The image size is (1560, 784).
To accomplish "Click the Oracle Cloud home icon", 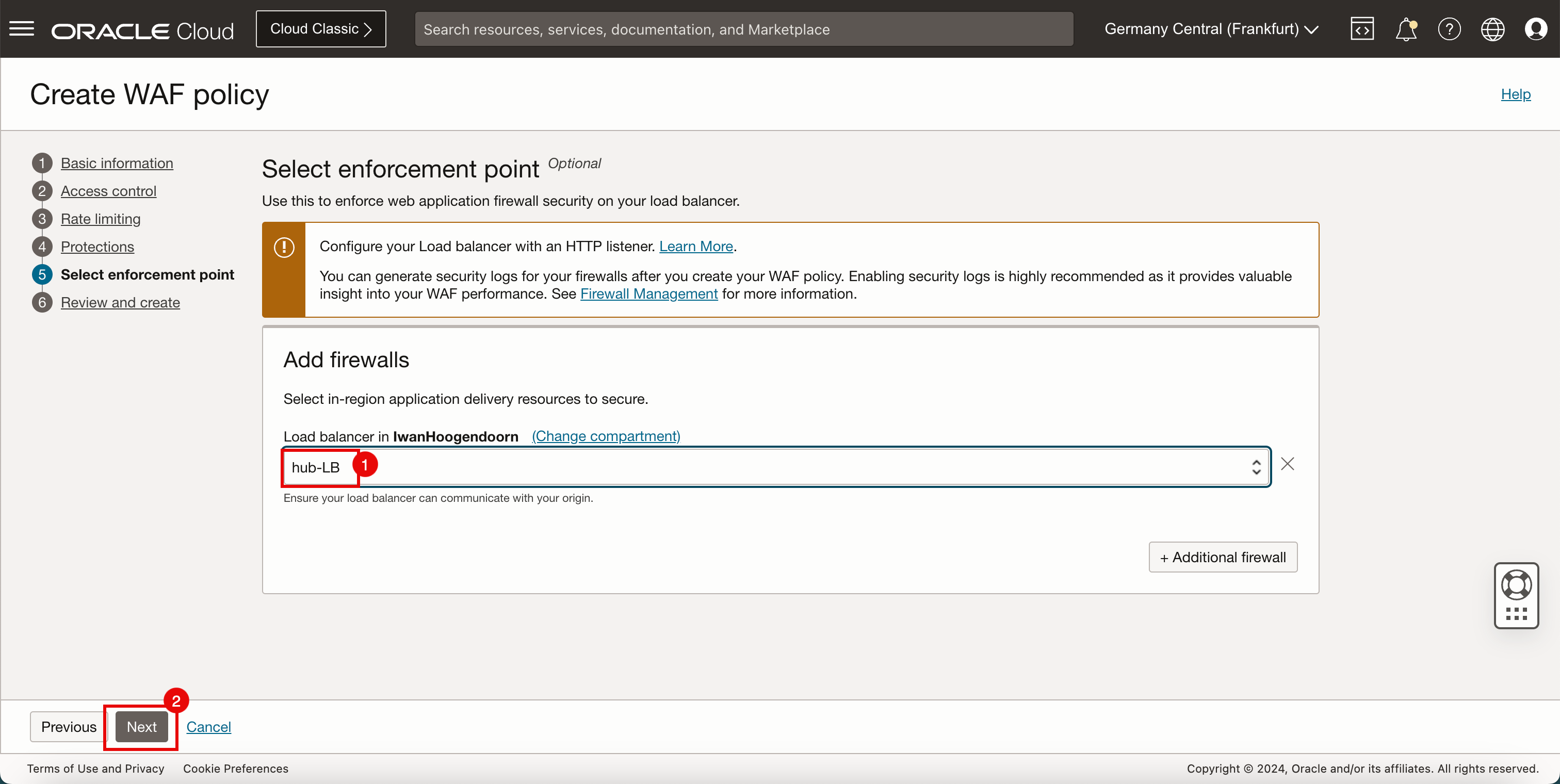I will (145, 29).
